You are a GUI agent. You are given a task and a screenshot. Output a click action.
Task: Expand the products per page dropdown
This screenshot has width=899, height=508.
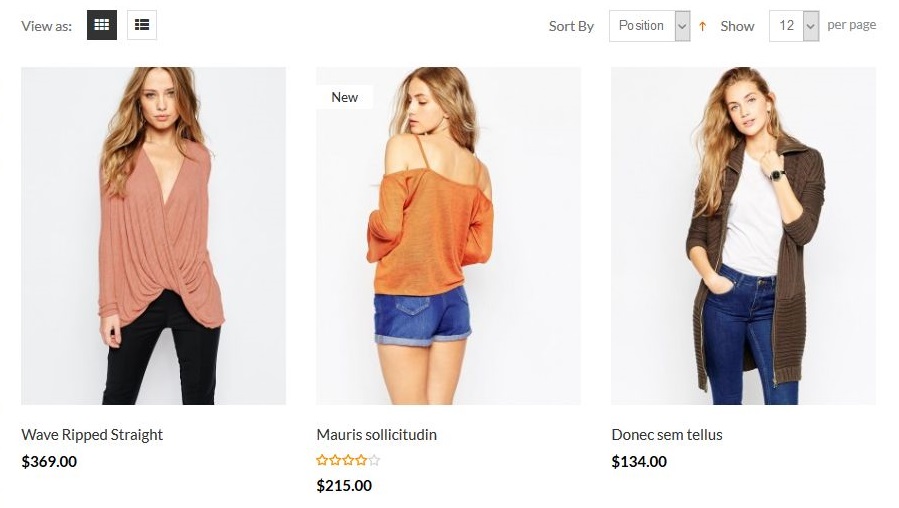(794, 26)
